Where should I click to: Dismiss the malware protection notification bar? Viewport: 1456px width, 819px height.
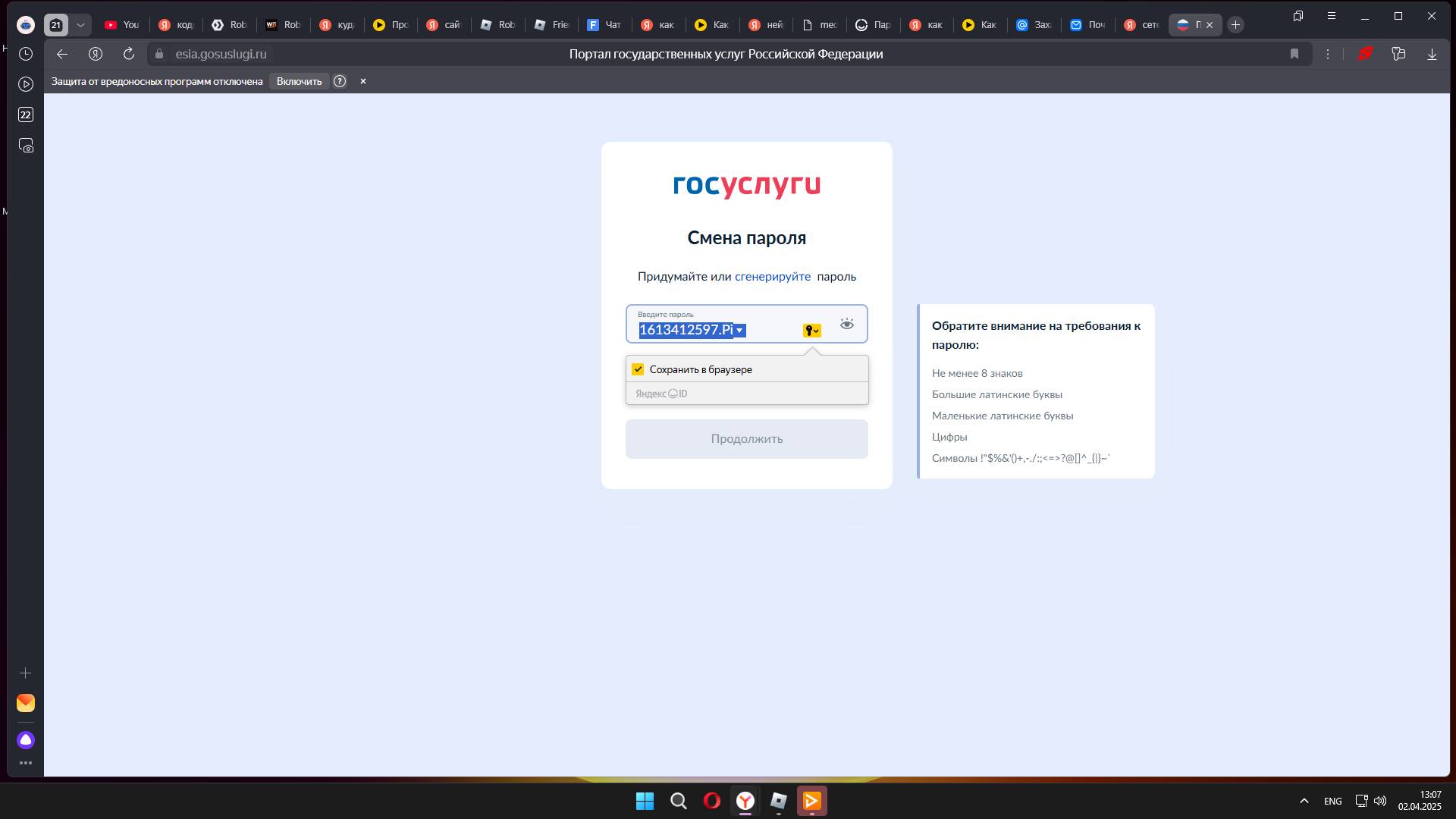[363, 81]
